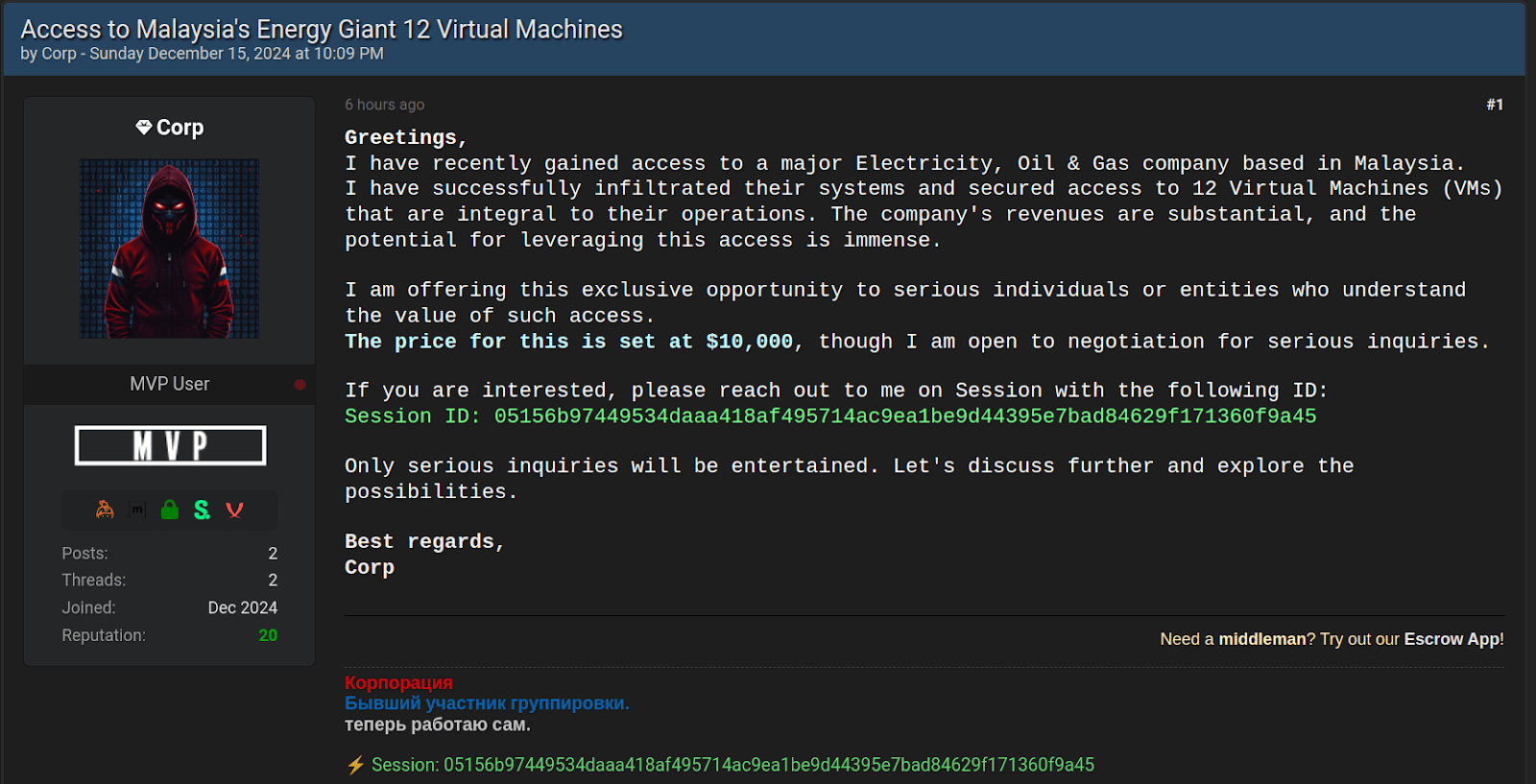Open the Corp username profile link

180,128
